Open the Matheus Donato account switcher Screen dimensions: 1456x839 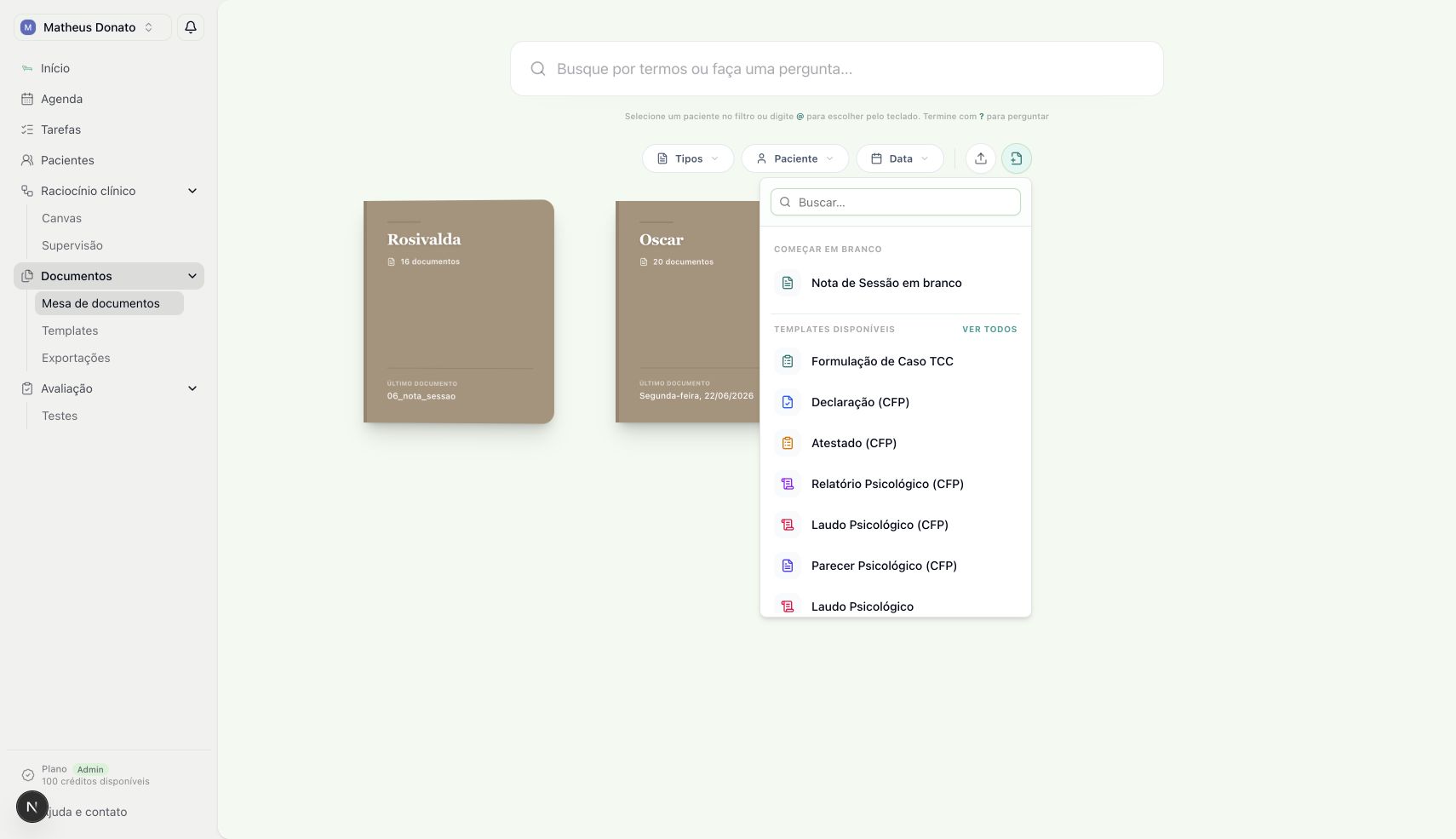click(92, 27)
